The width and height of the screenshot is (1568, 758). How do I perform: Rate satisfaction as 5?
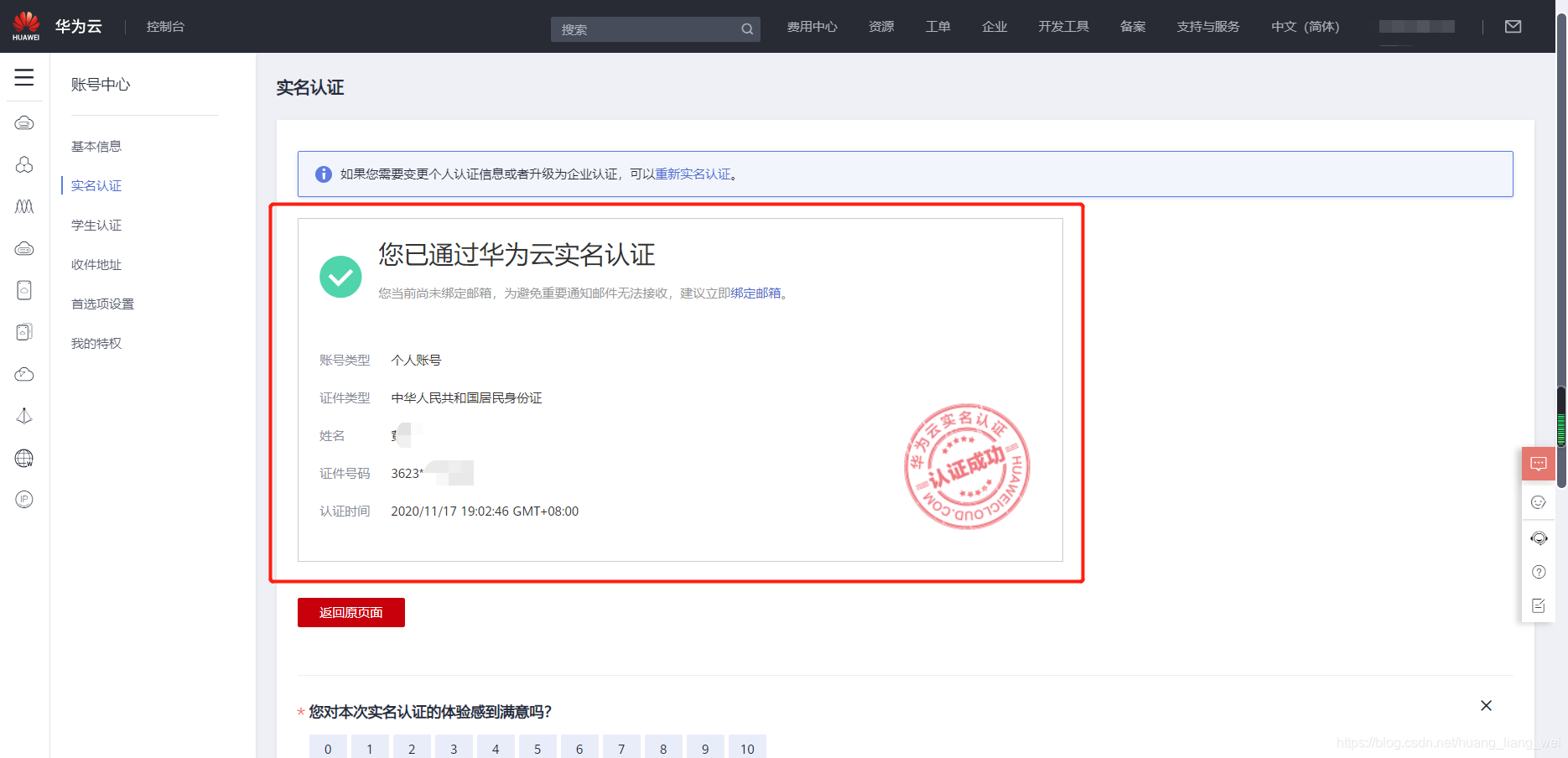coord(537,748)
